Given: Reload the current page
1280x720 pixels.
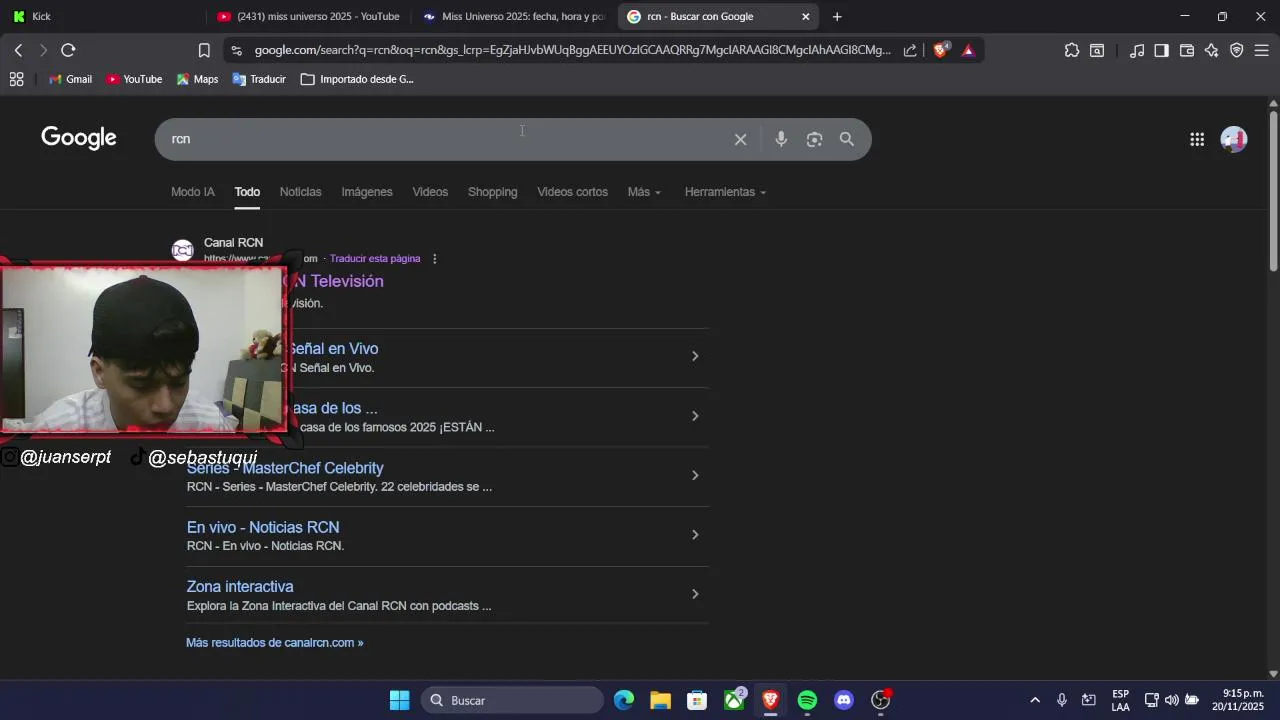Looking at the screenshot, I should click(x=68, y=50).
